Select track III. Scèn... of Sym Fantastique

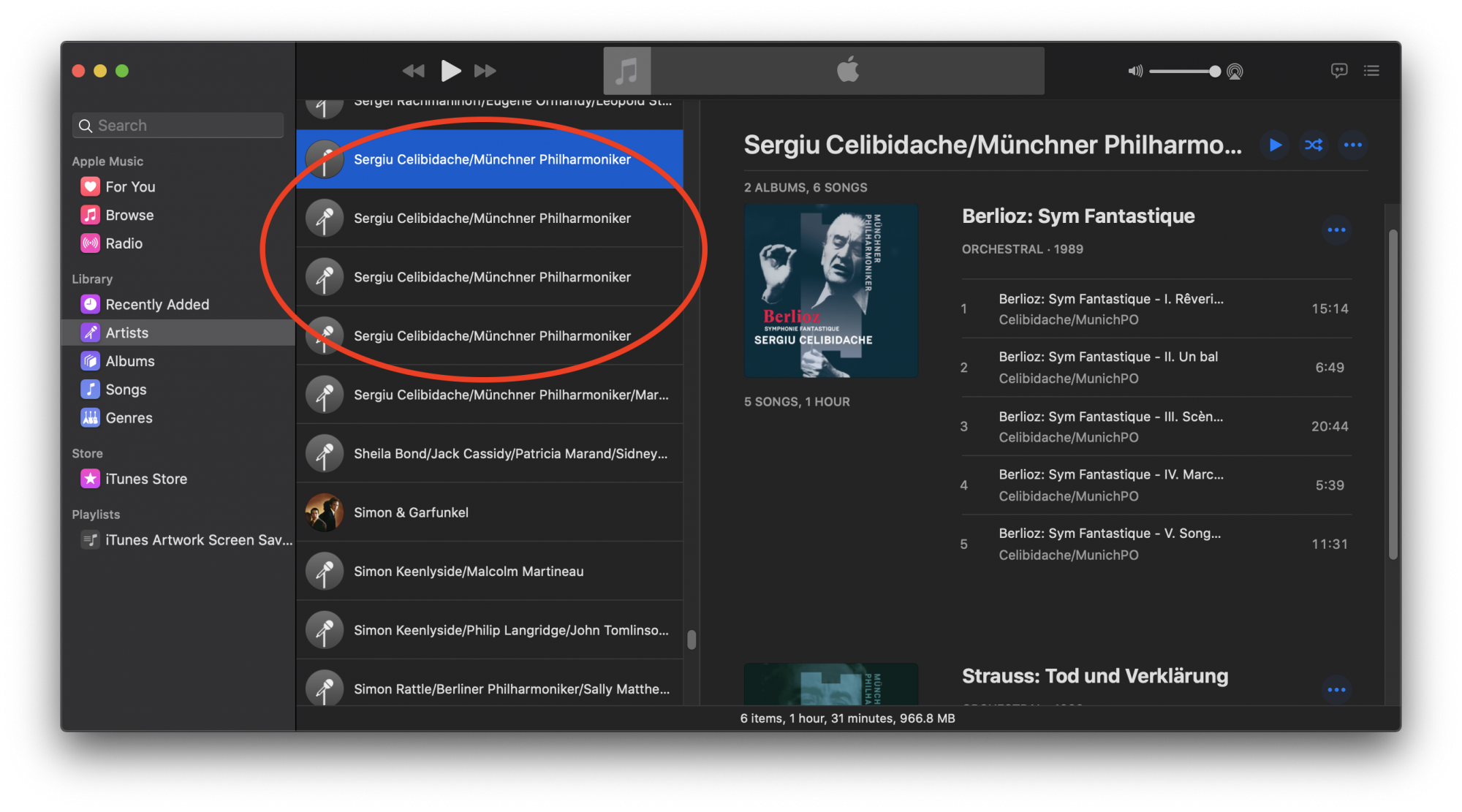pyautogui.click(x=1156, y=427)
